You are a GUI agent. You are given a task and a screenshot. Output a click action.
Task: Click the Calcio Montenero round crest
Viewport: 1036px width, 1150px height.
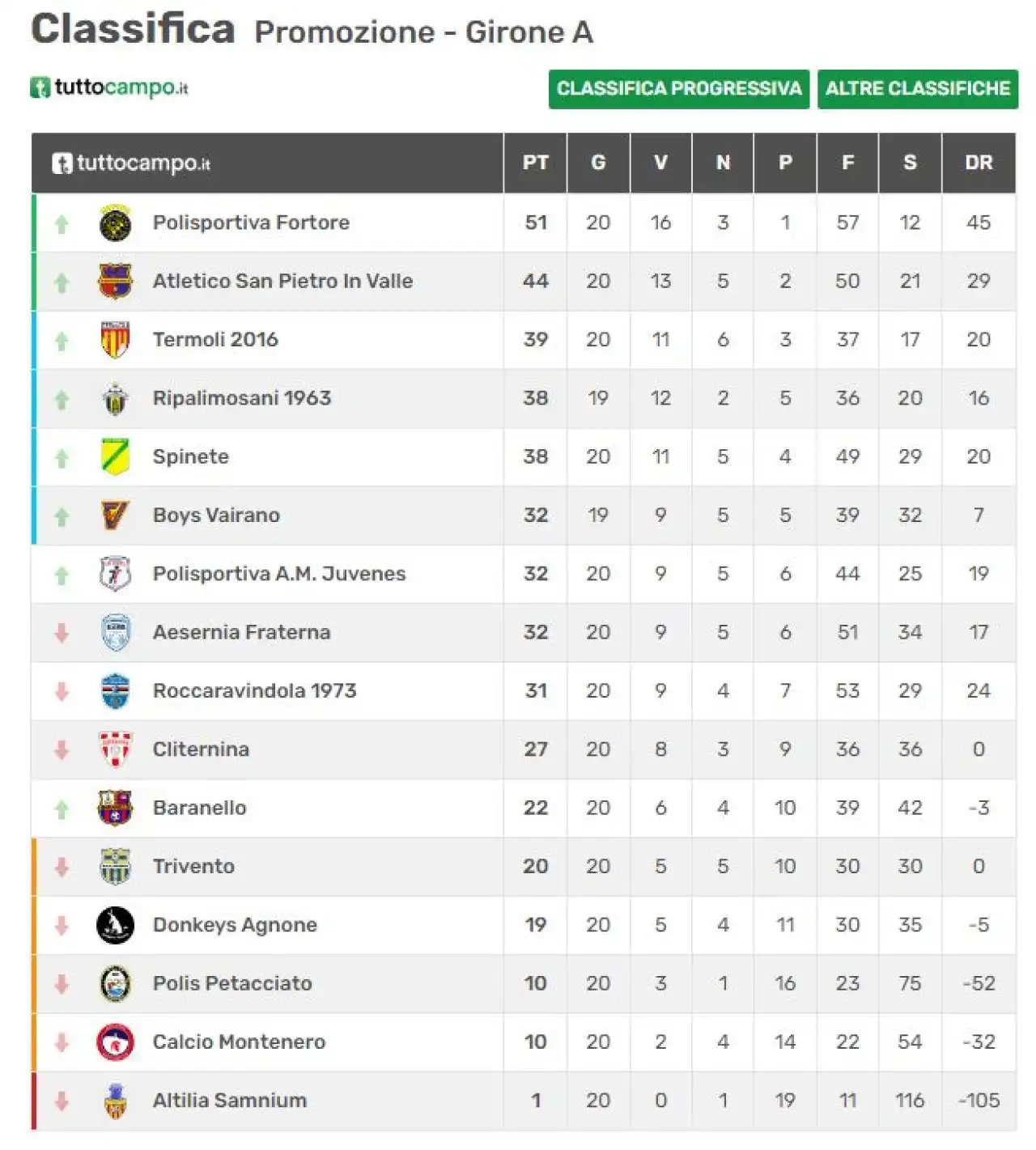click(115, 1042)
